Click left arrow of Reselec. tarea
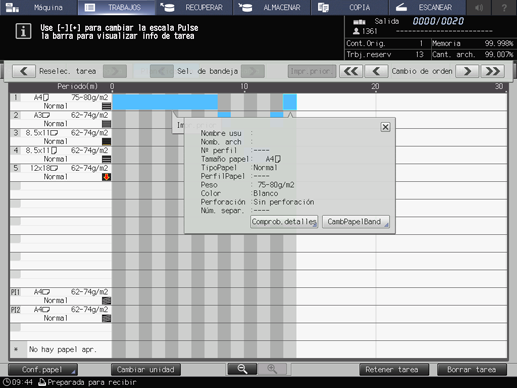The height and width of the screenshot is (388, 517). [x=24, y=71]
